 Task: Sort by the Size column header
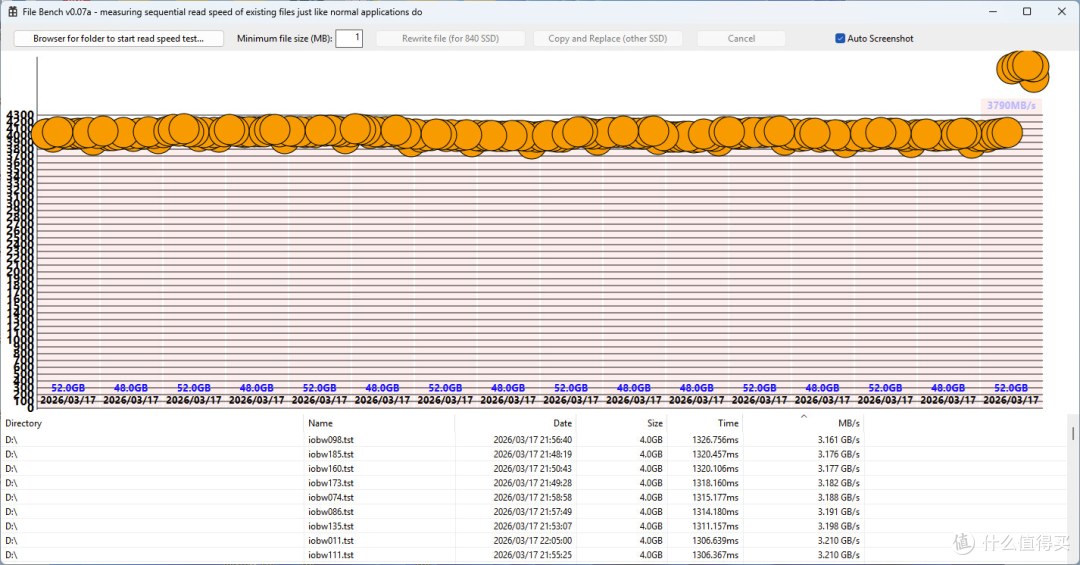pos(621,423)
